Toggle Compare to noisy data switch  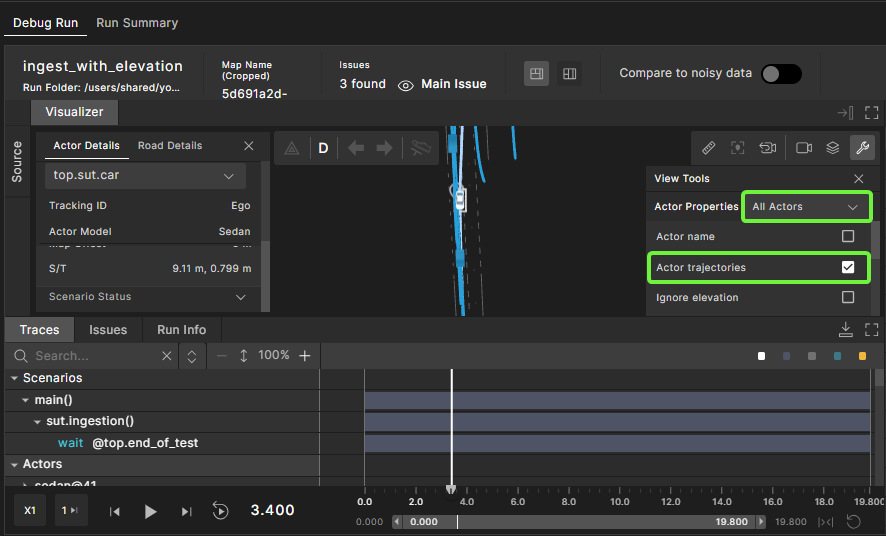(x=781, y=74)
